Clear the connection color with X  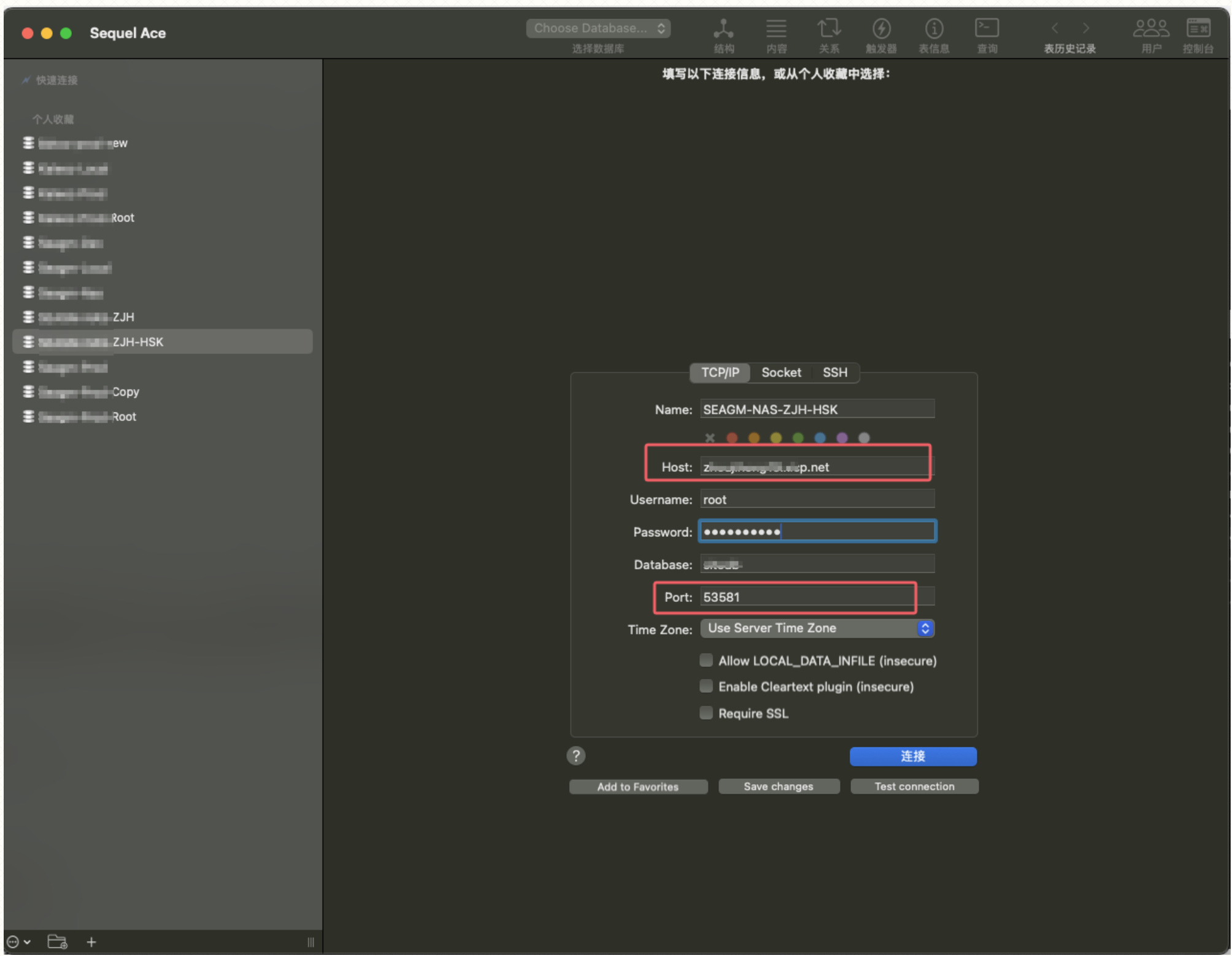[710, 438]
